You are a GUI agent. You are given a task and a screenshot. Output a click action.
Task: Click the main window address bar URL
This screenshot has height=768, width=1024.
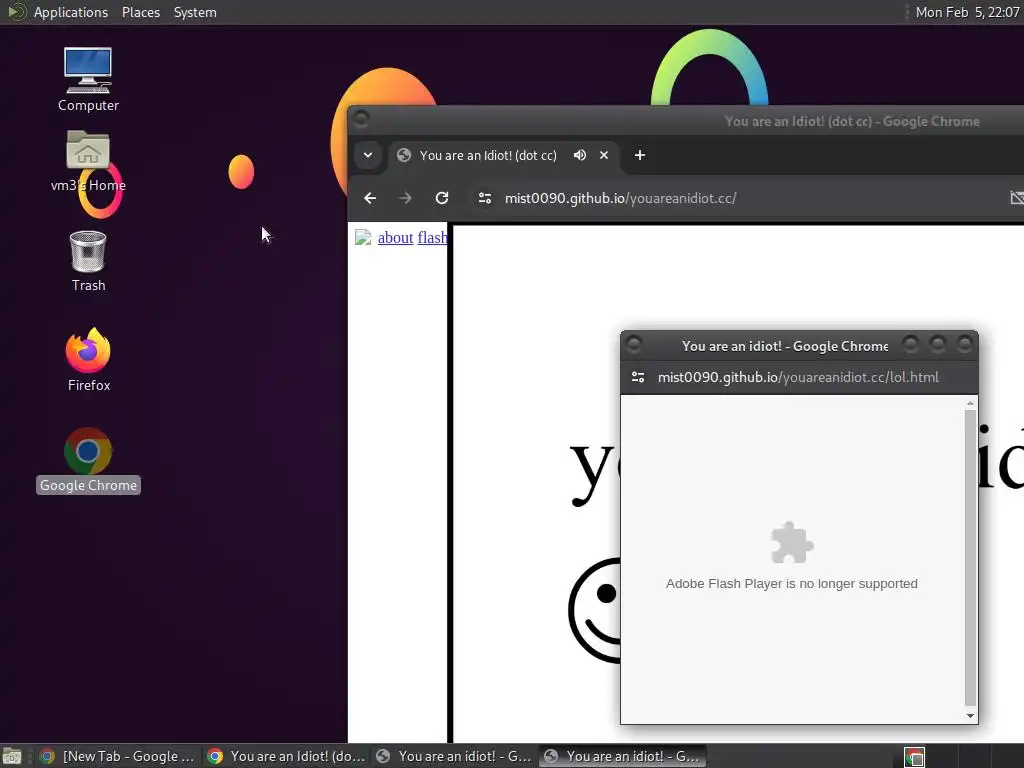pos(620,198)
